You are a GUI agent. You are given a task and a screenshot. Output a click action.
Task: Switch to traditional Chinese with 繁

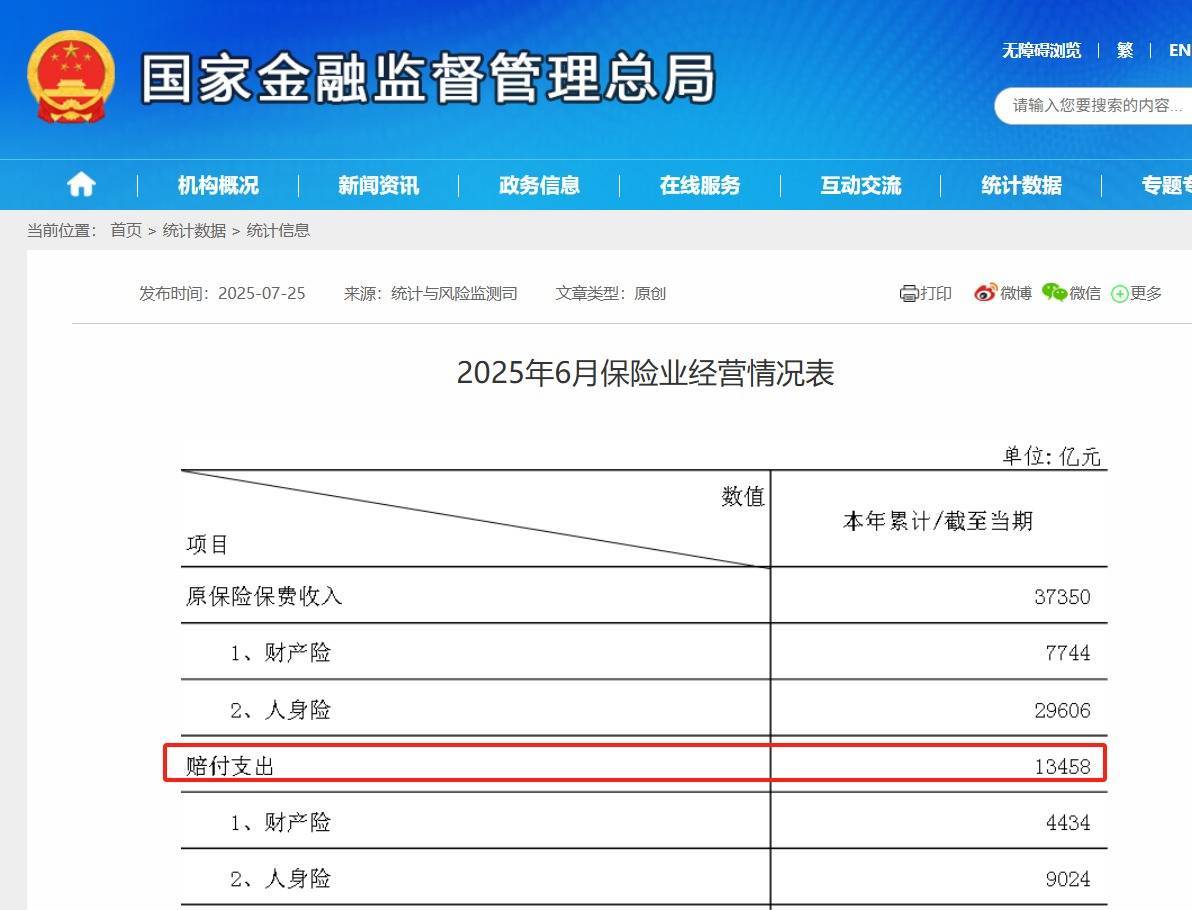click(x=1125, y=50)
